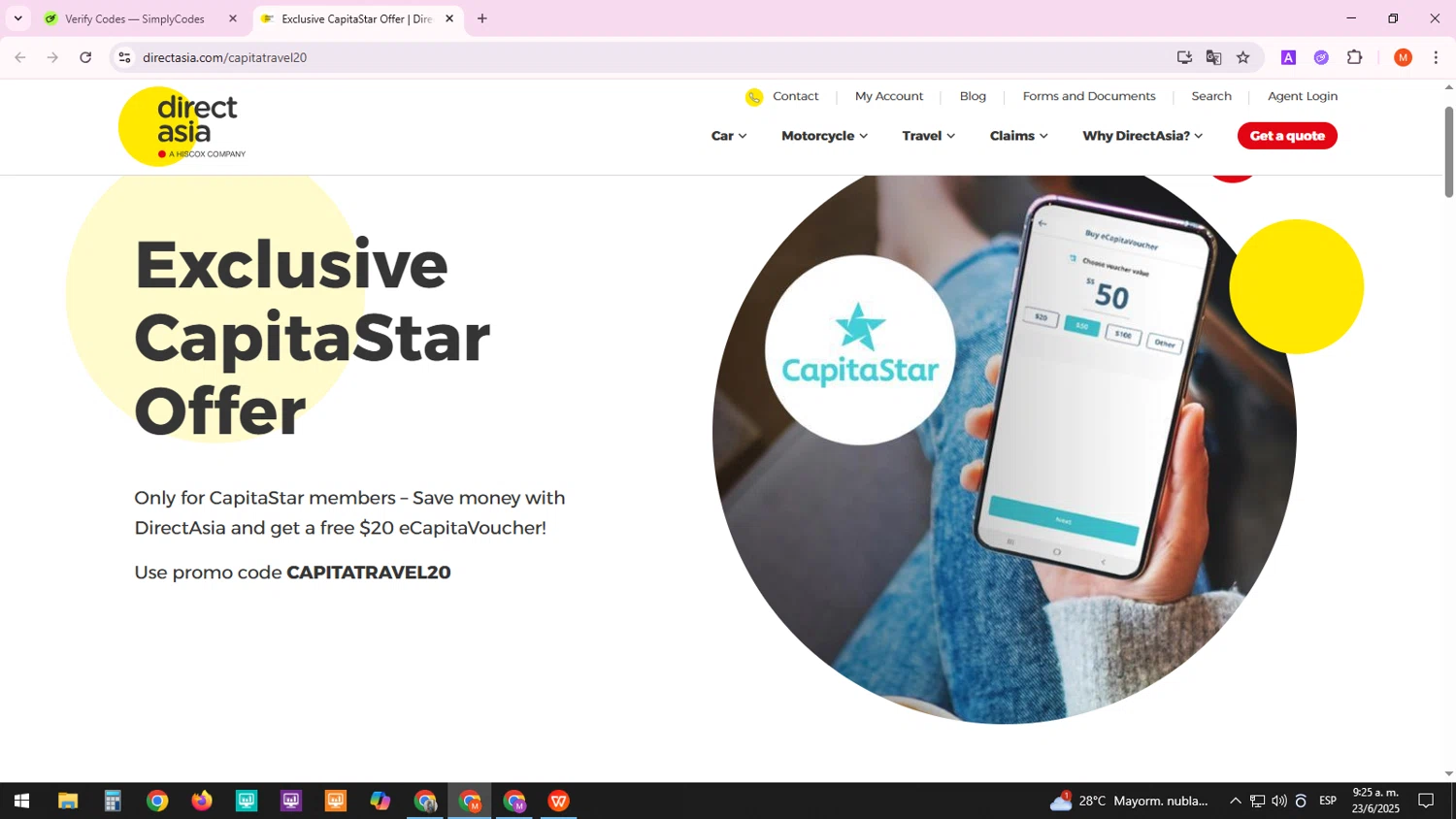Open the Agent Login link
Viewport: 1456px width, 819px height.
pos(1303,96)
